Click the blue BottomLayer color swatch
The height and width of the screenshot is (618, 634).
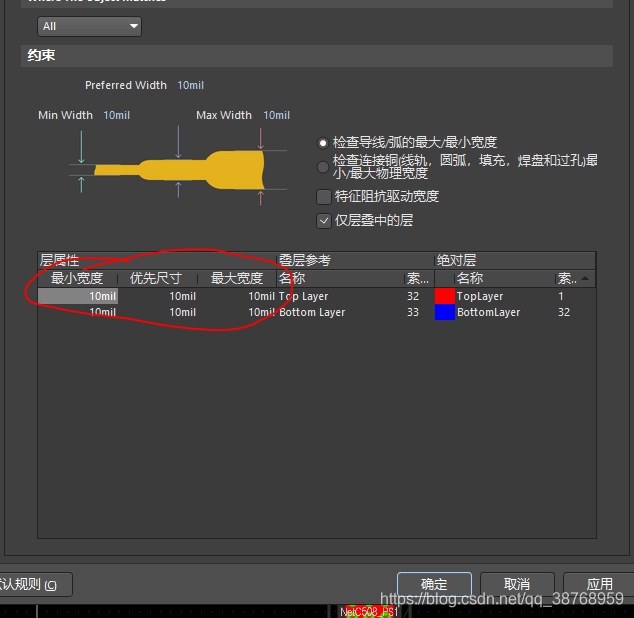tap(445, 312)
